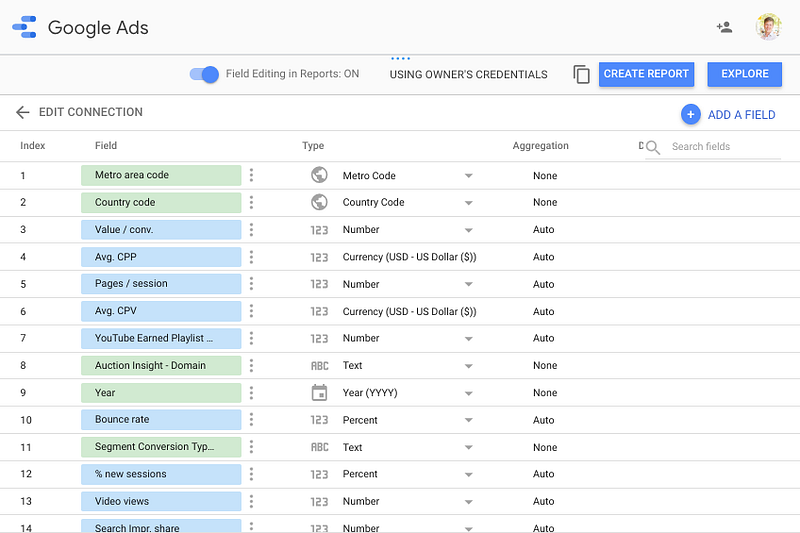The height and width of the screenshot is (533, 800).
Task: Click the globe icon for Metro Code
Action: pos(319,175)
